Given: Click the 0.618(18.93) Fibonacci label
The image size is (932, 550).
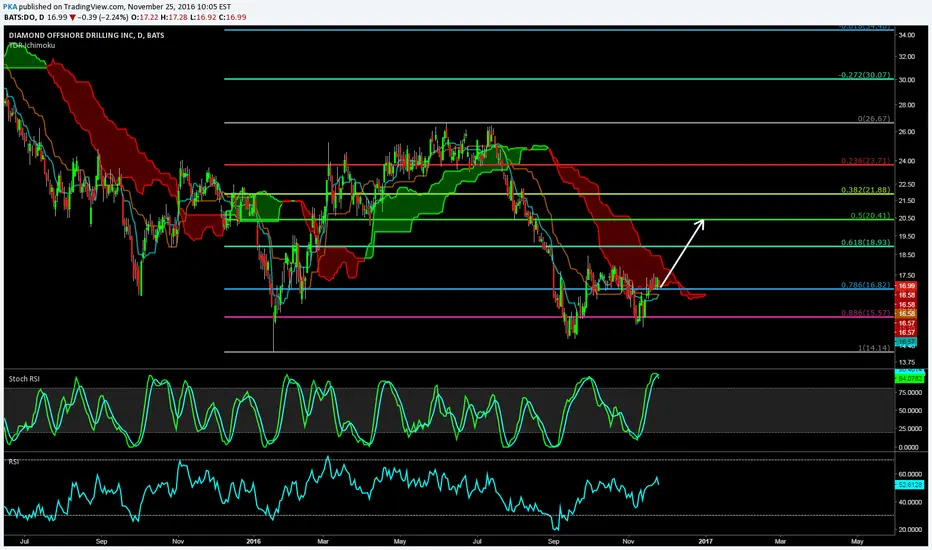Looking at the screenshot, I should coord(865,243).
